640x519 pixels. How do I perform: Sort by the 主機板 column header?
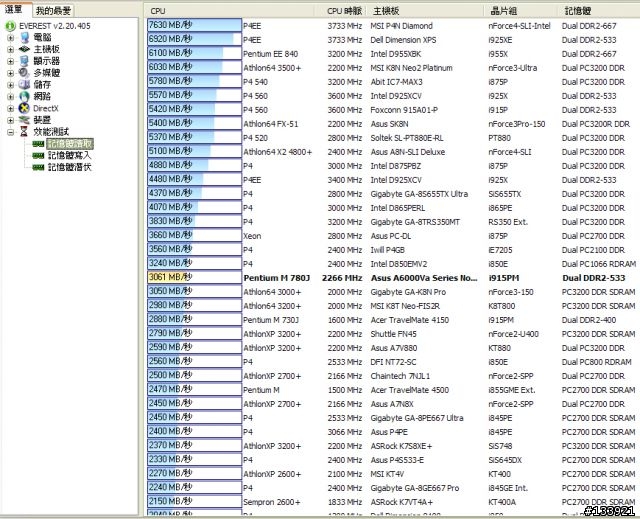424,11
